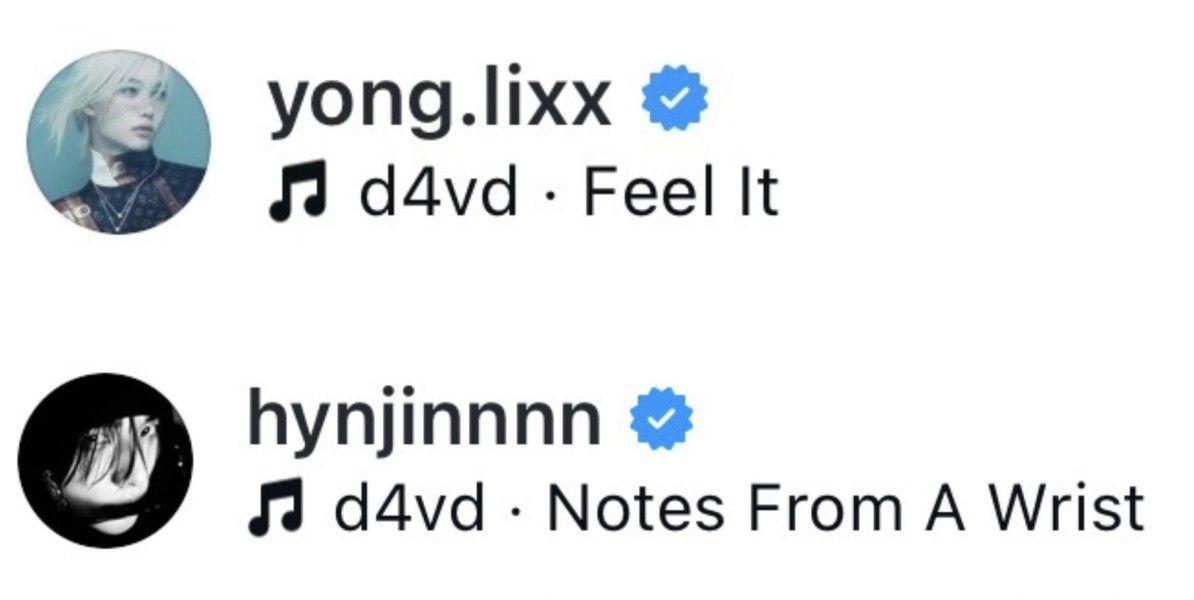This screenshot has height=600, width=1194.
Task: Click the verified badge next to hynjinnnn
Action: (661, 420)
